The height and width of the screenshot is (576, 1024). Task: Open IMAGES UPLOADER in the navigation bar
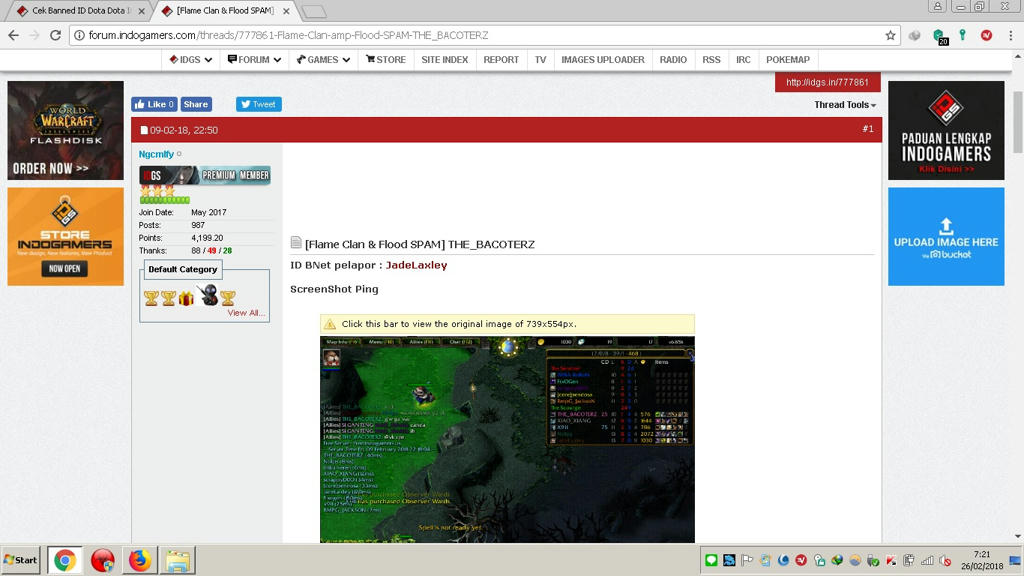[603, 59]
